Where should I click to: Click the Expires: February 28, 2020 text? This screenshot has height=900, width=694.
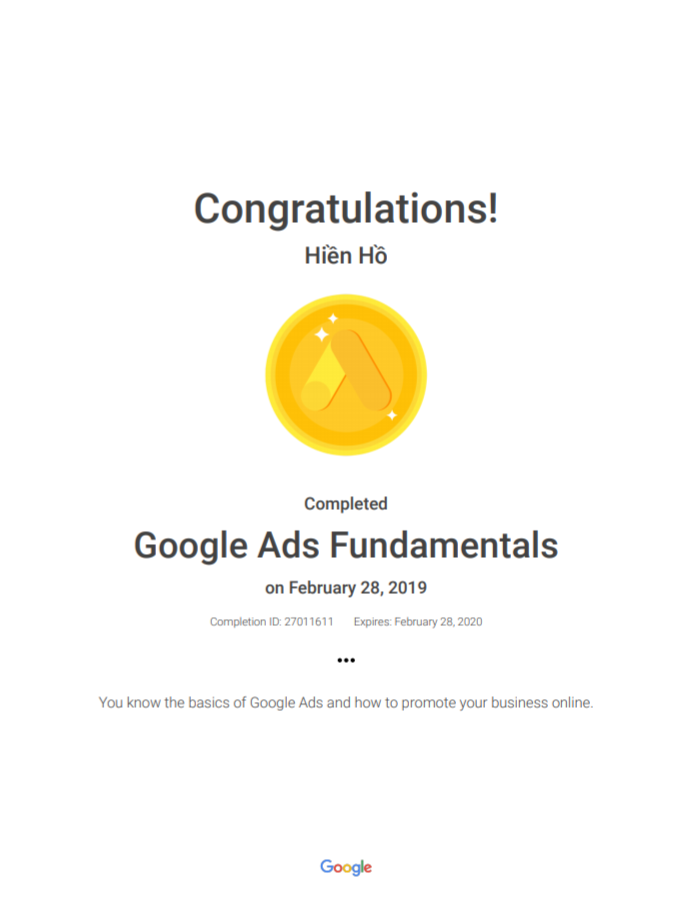418,622
